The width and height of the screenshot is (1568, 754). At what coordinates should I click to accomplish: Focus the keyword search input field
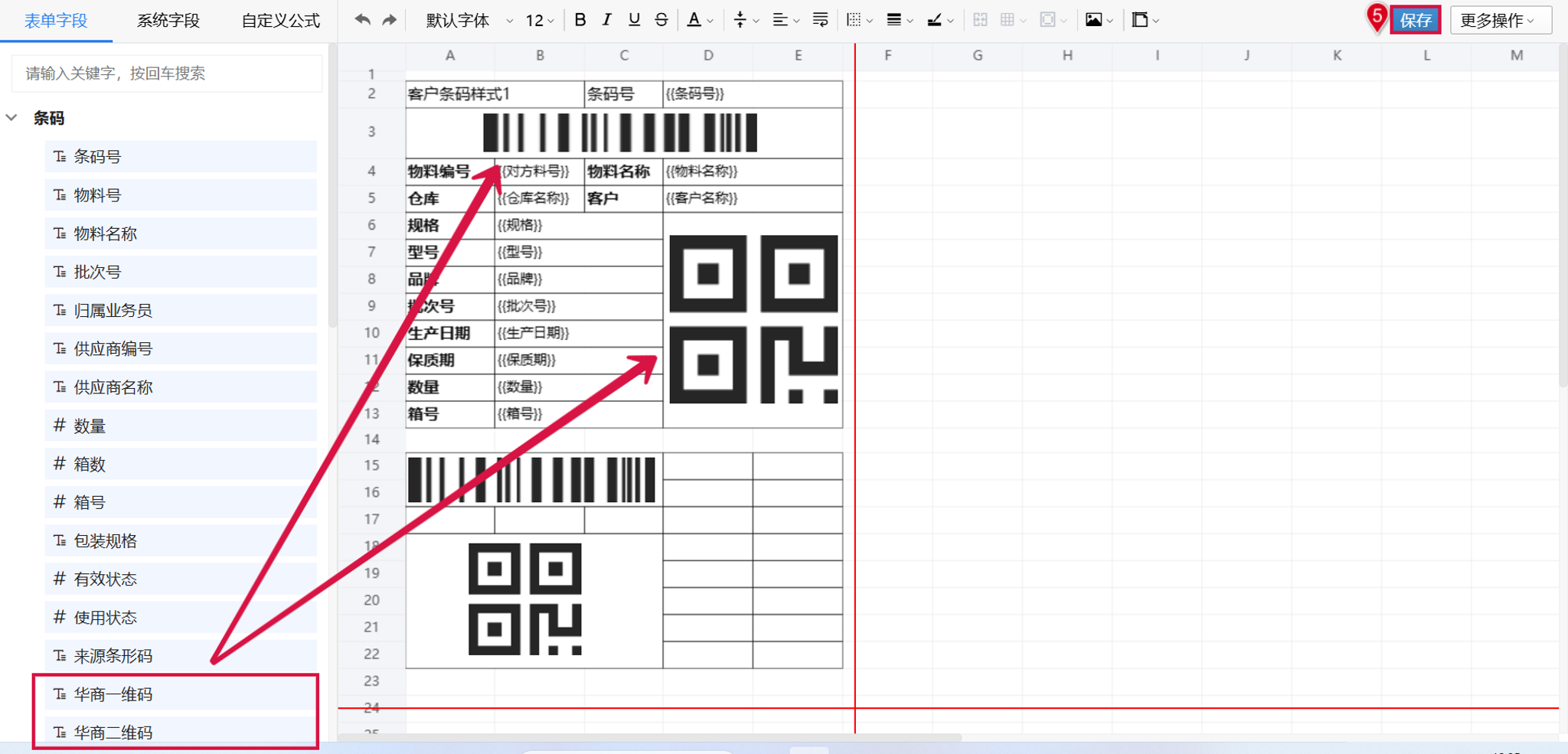coord(167,73)
